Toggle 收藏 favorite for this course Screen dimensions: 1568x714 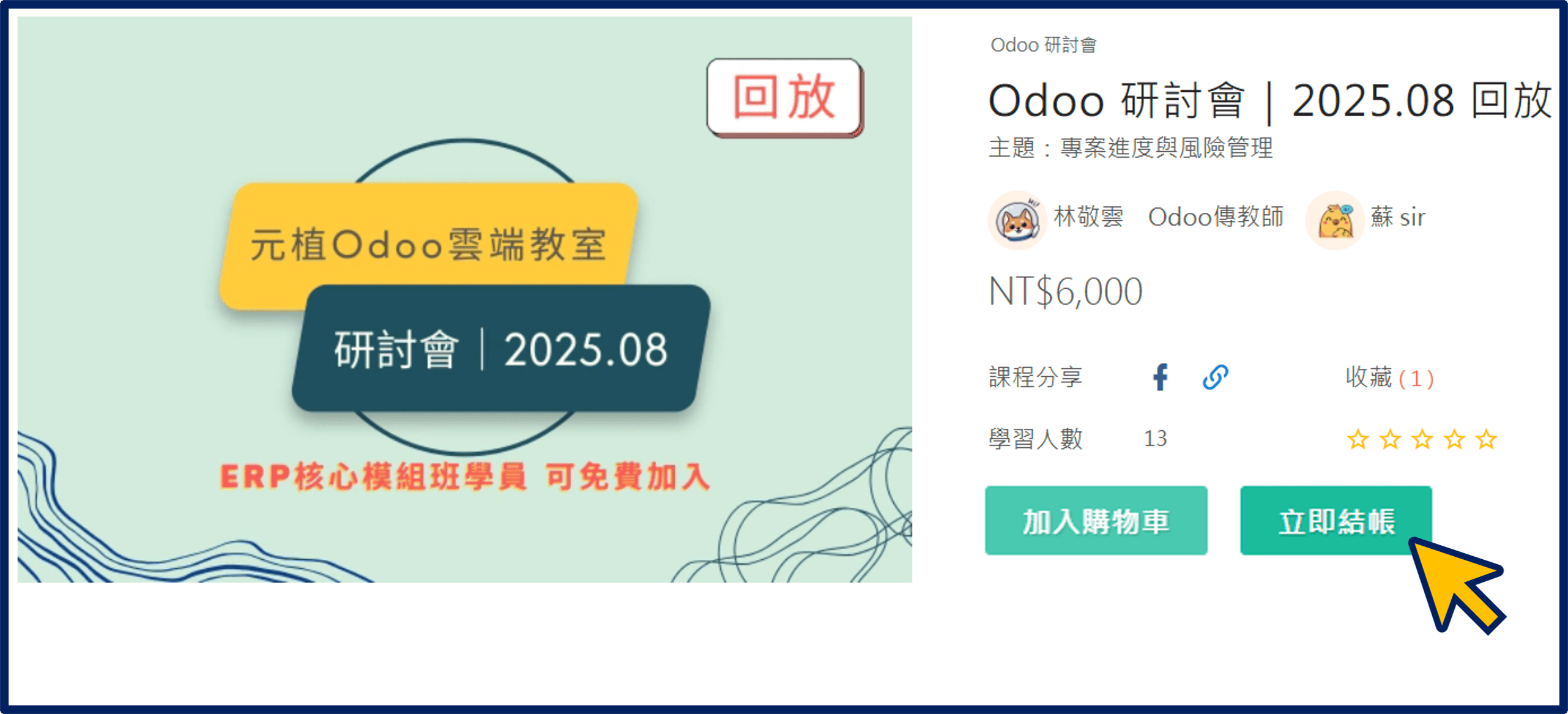click(x=1389, y=377)
